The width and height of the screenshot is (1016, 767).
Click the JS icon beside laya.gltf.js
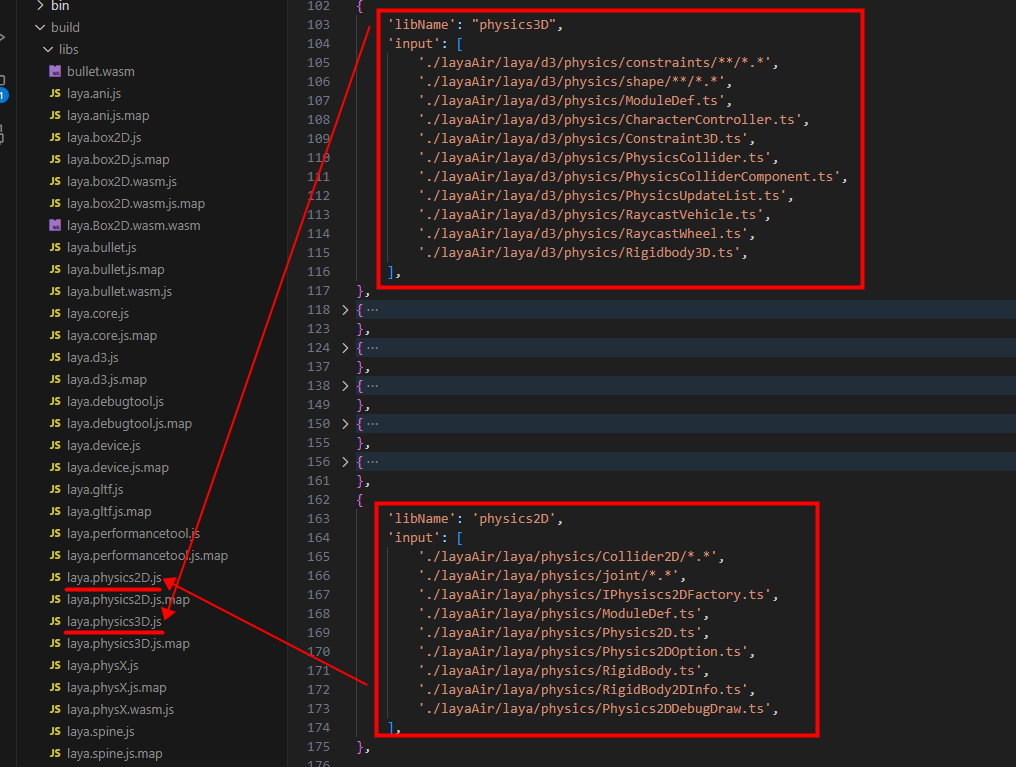pos(55,490)
